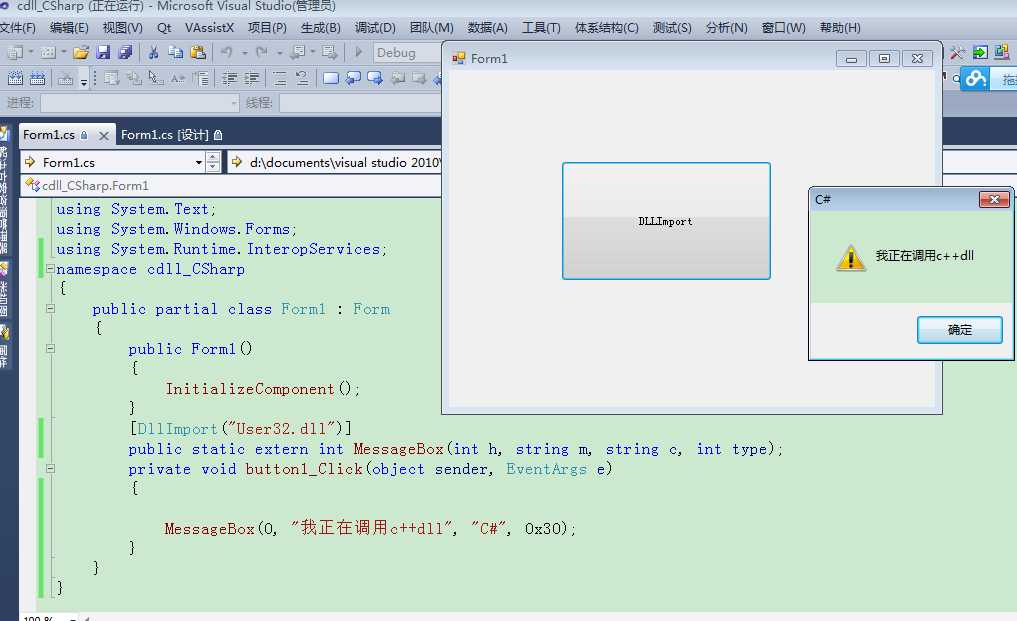Open the 线程 thread combo box
The image size is (1017, 621).
click(361, 103)
